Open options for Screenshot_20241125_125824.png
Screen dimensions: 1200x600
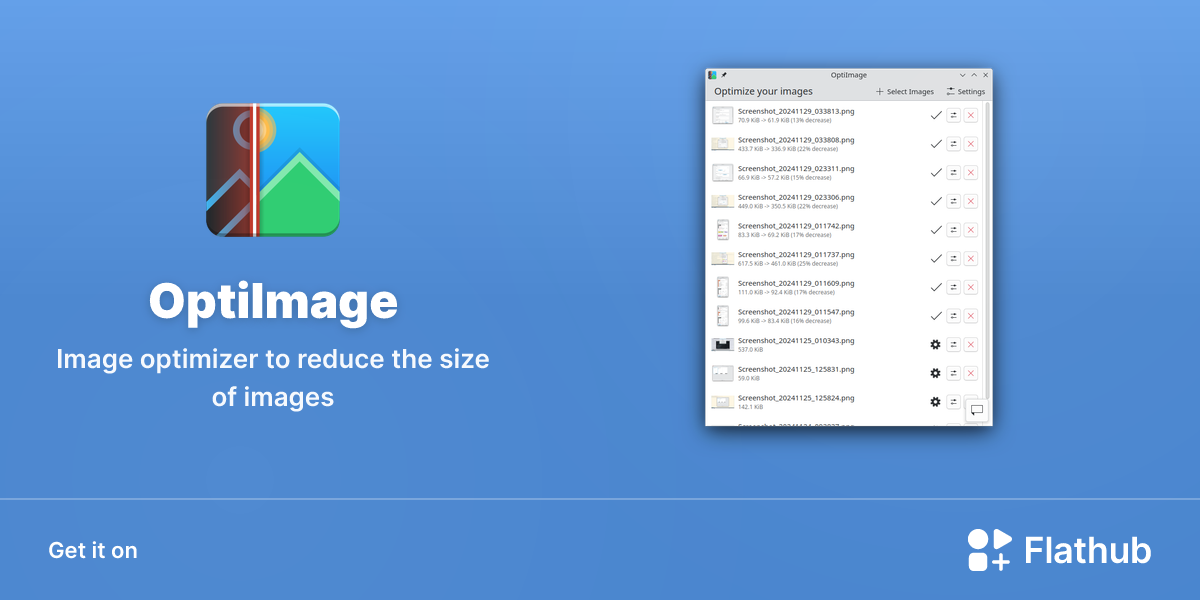click(x=953, y=401)
